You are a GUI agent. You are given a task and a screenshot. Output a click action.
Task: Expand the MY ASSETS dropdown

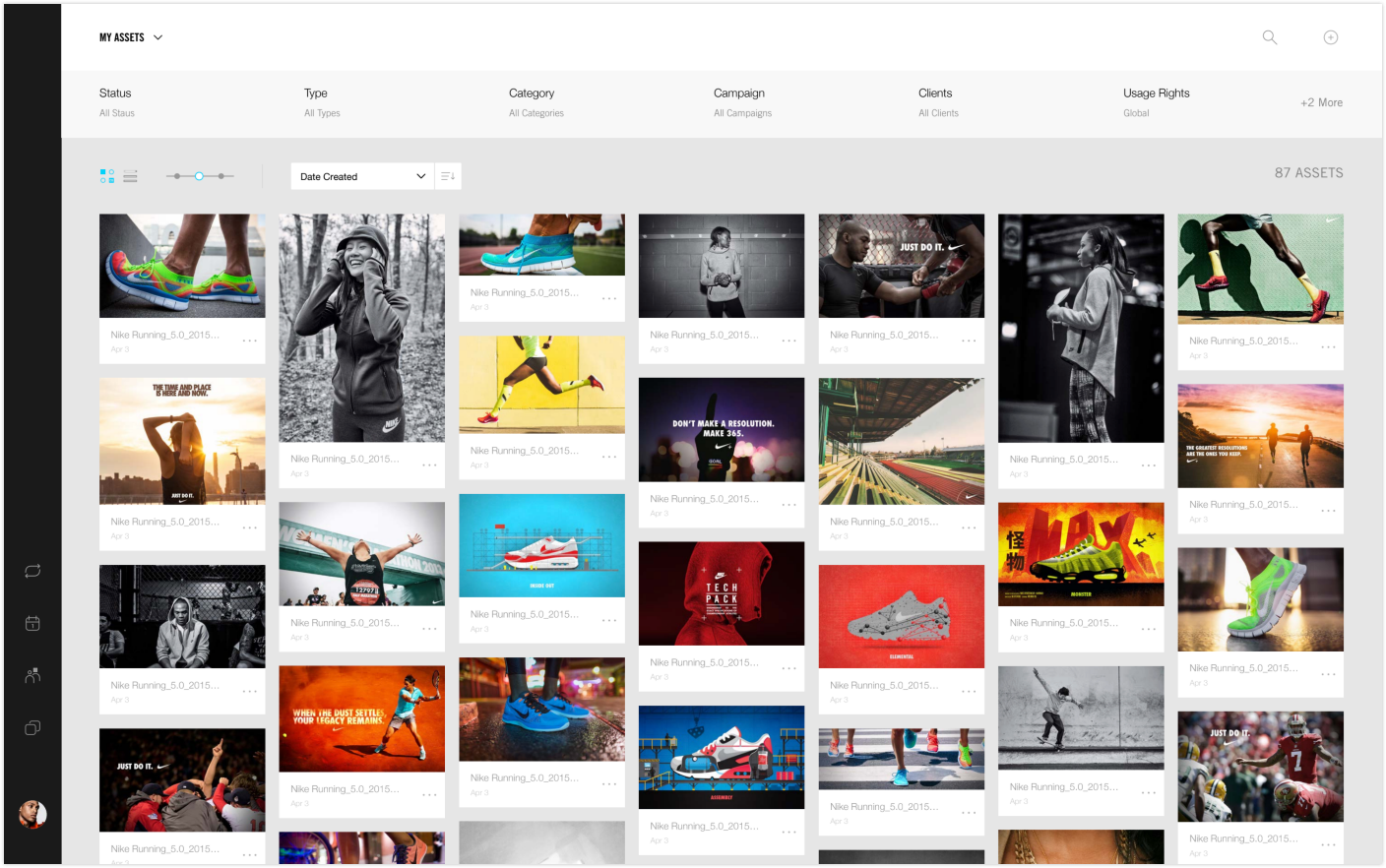(x=131, y=37)
